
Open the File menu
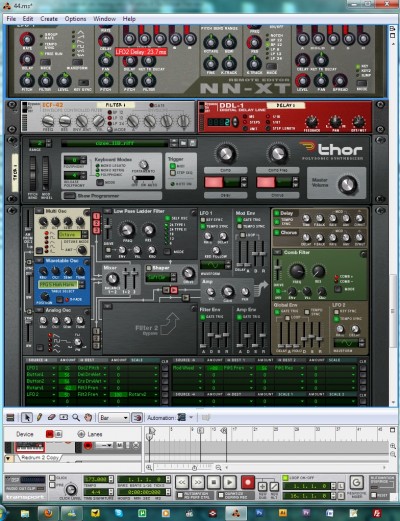pyautogui.click(x=11, y=19)
